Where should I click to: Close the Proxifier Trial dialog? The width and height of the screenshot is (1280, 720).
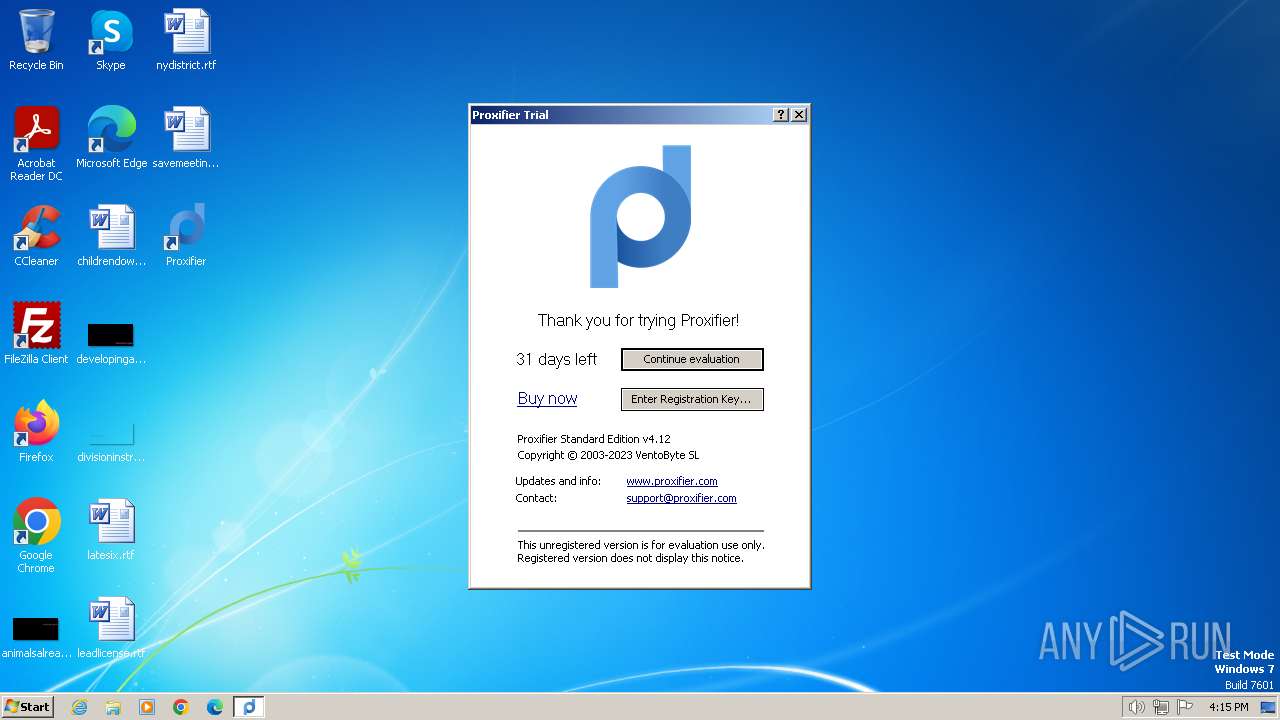point(799,115)
